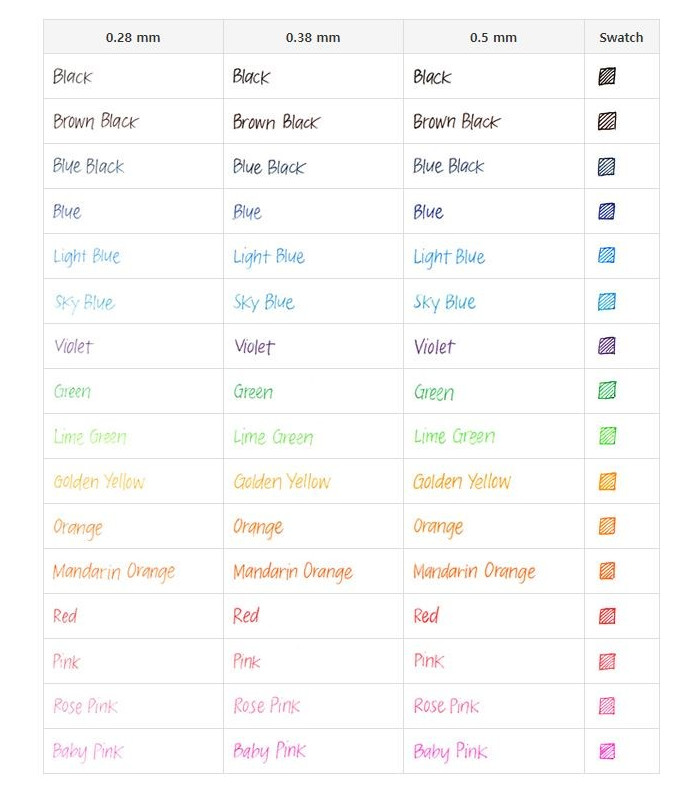700x800 pixels.
Task: Click the Red swatch square
Action: tap(607, 616)
